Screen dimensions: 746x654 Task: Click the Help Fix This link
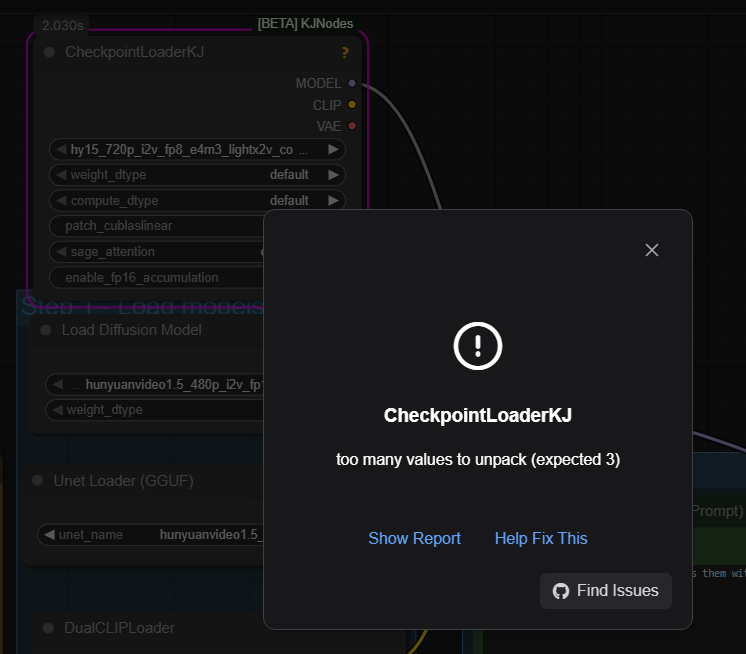point(541,538)
